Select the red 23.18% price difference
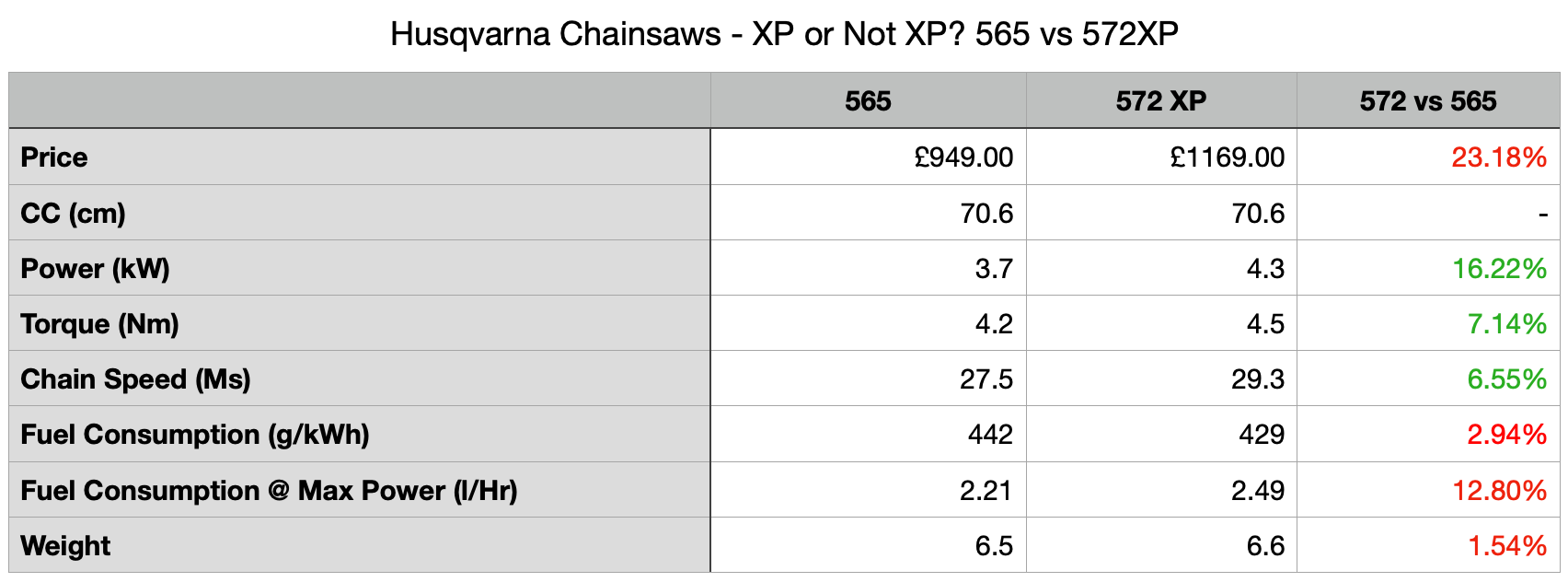1568x582 pixels. tap(1498, 157)
